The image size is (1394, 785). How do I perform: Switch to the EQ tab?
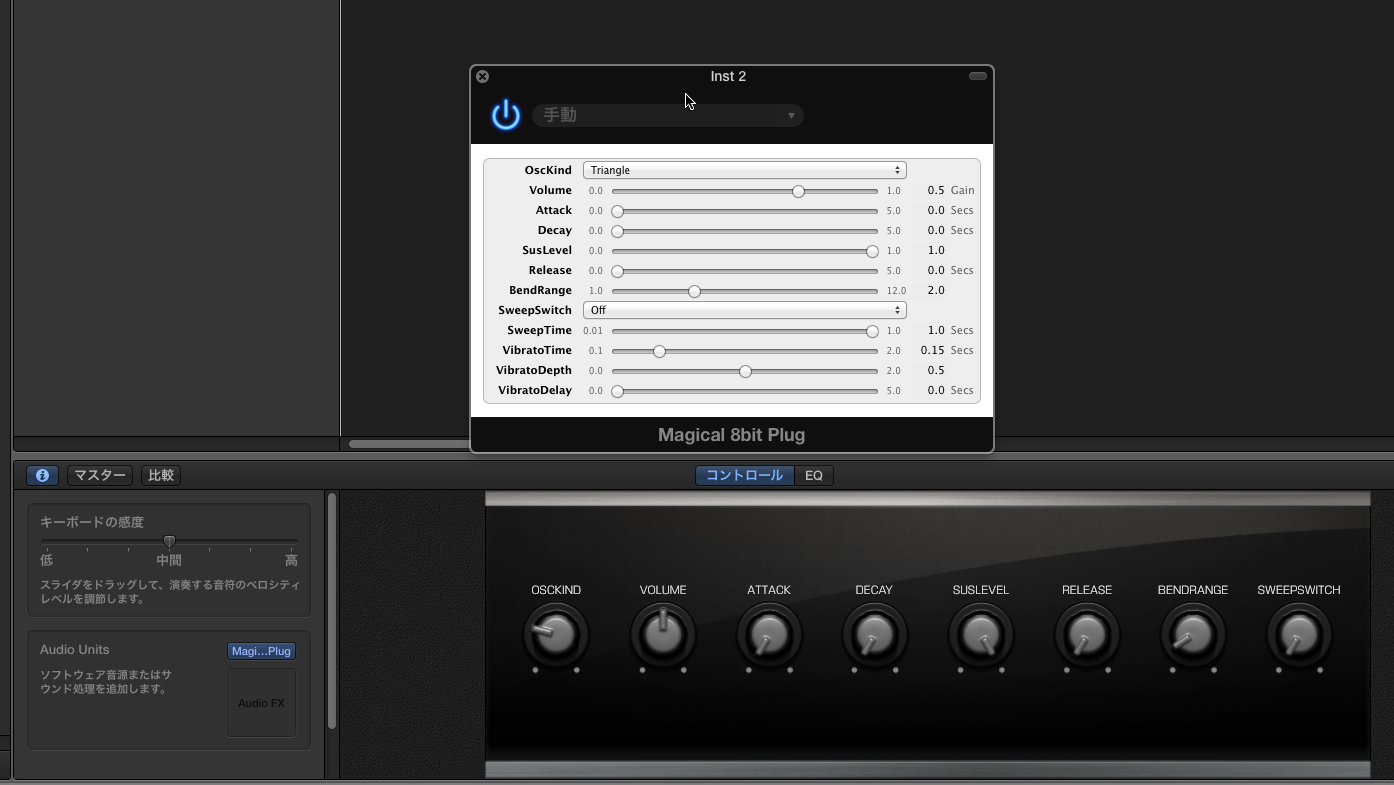click(814, 476)
